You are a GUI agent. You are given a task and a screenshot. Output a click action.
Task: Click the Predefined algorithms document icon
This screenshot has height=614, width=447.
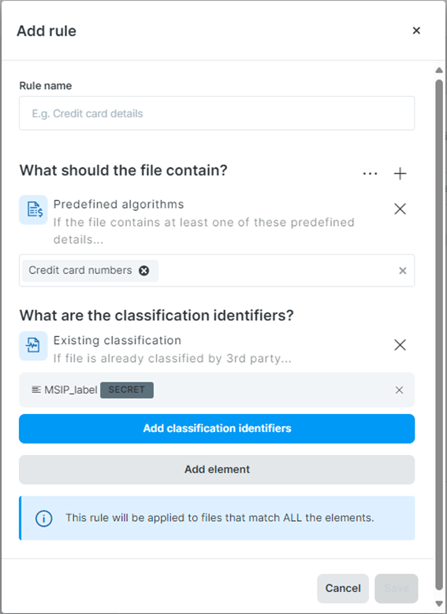(x=34, y=209)
